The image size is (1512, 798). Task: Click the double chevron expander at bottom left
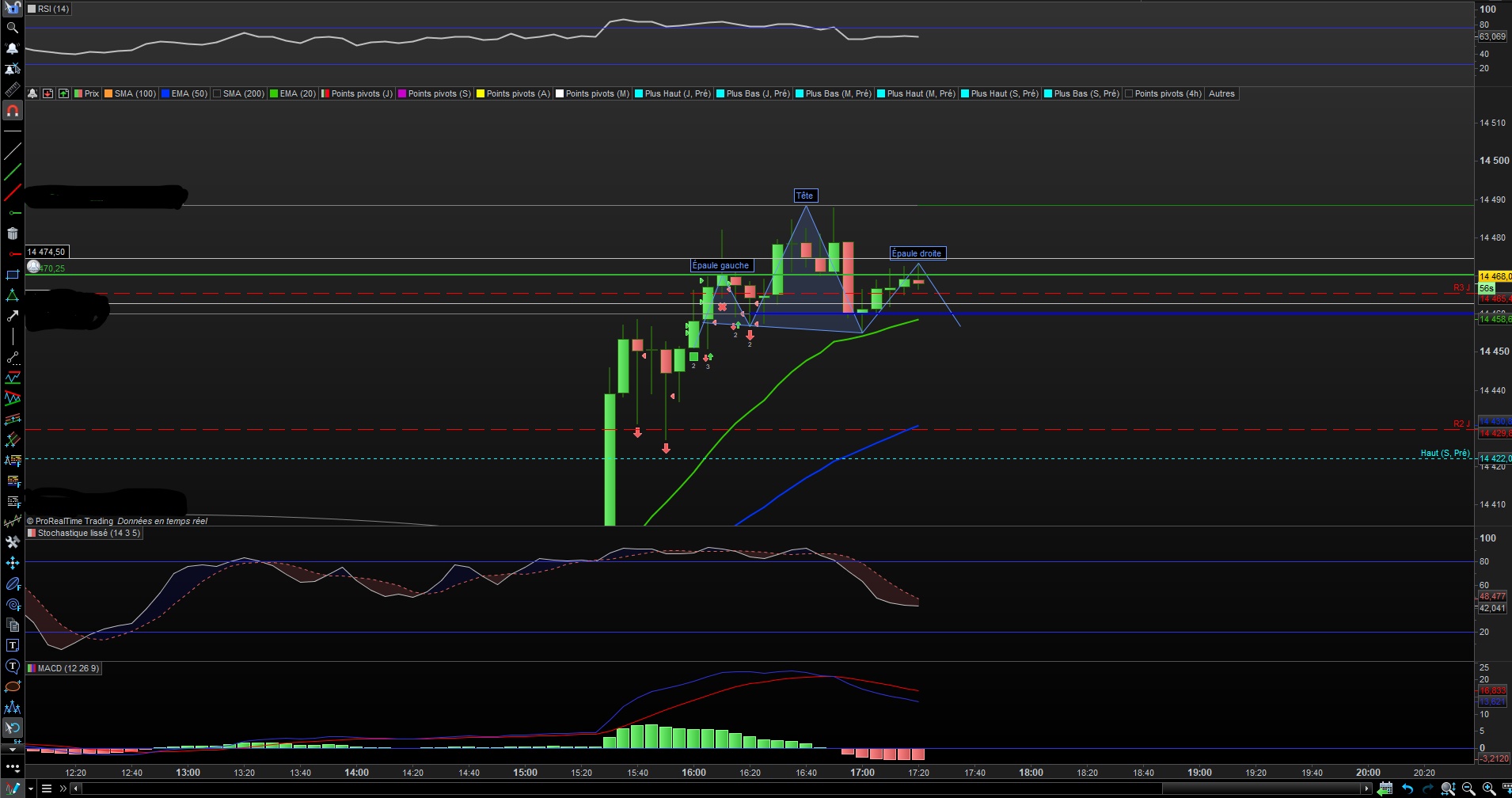pyautogui.click(x=63, y=788)
